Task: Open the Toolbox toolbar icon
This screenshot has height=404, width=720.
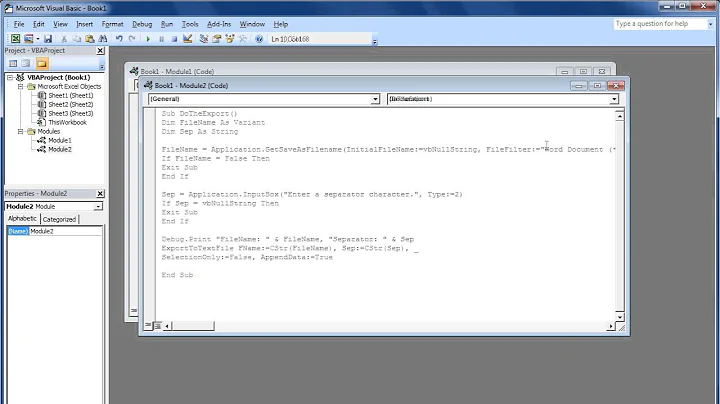Action: coord(242,39)
